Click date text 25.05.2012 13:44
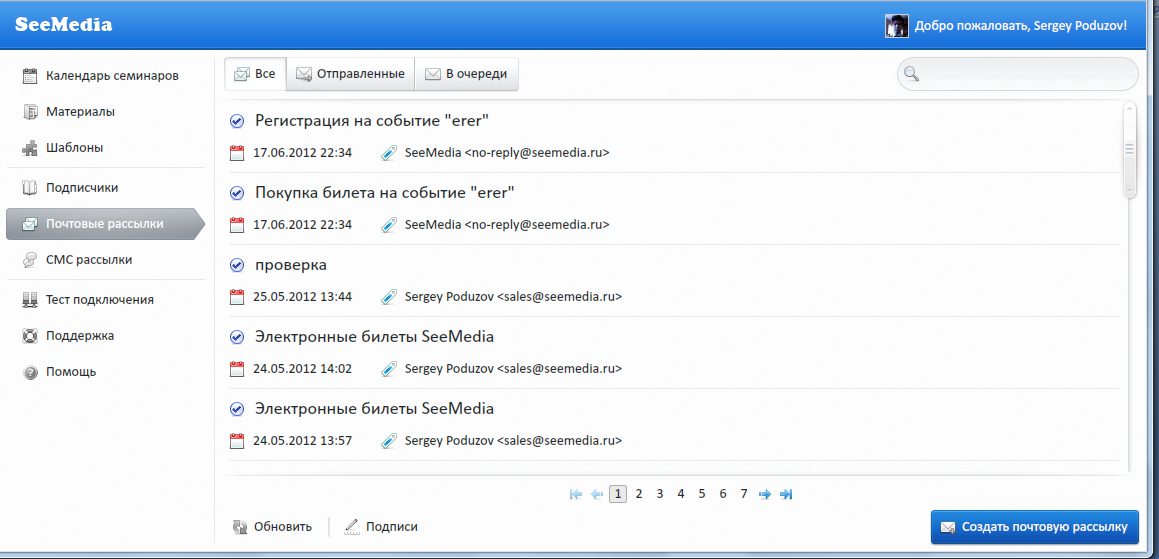 [x=302, y=297]
